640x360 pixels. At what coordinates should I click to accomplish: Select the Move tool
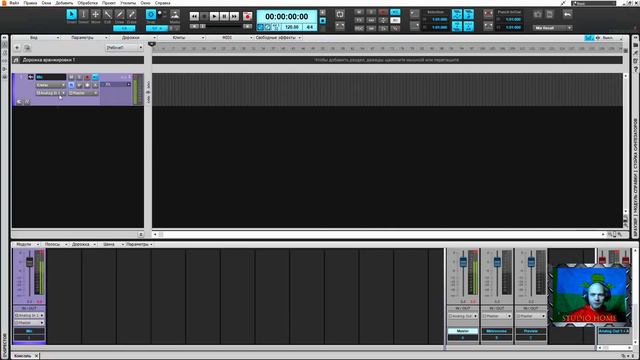tap(96, 15)
